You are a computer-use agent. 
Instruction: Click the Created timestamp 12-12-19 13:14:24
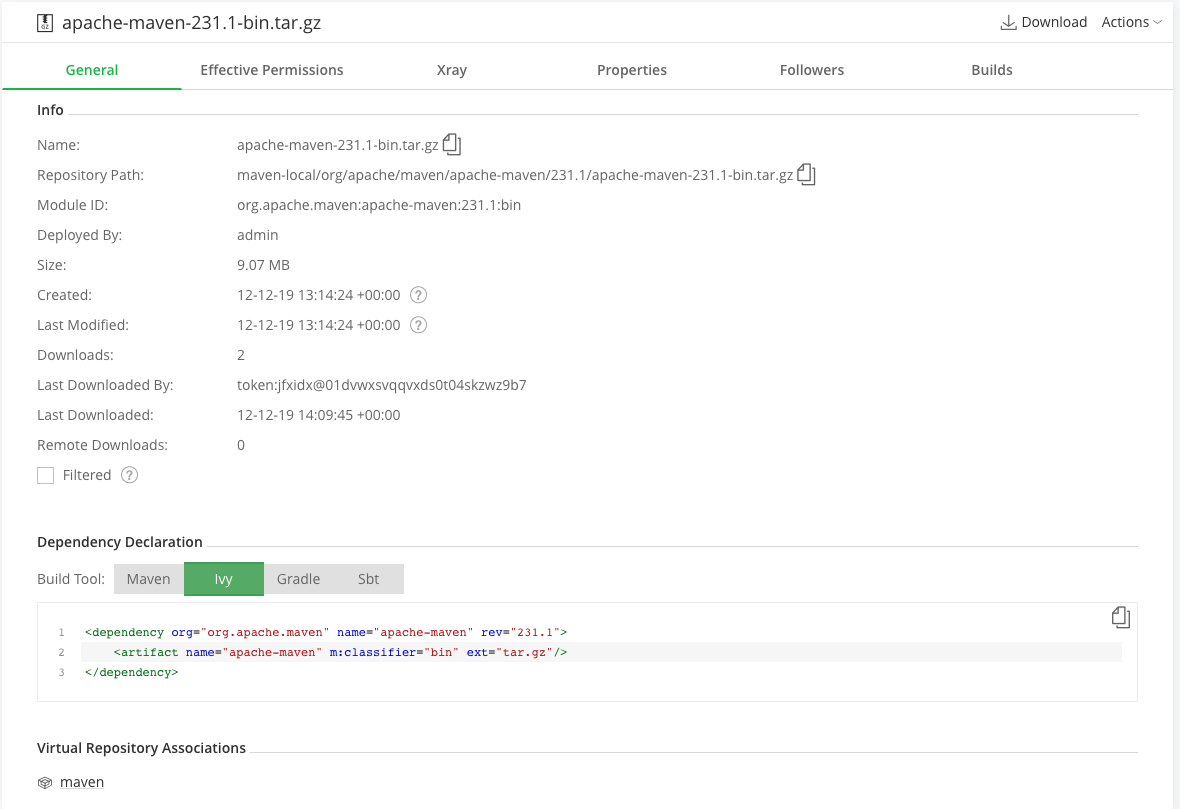[x=318, y=295]
